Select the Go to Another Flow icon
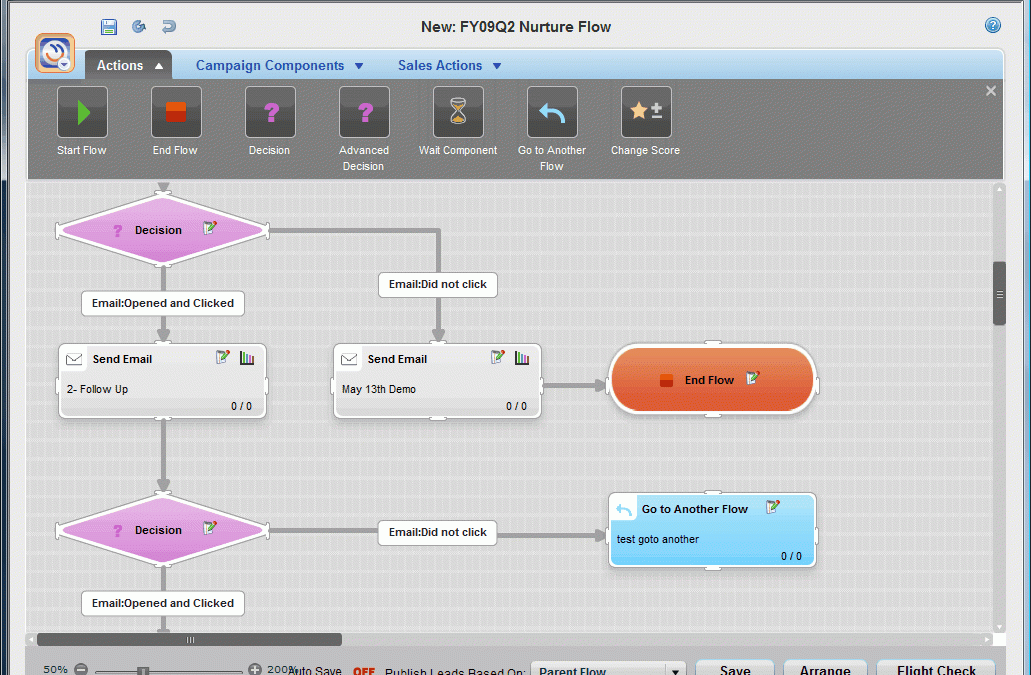The image size is (1031, 675). point(552,112)
